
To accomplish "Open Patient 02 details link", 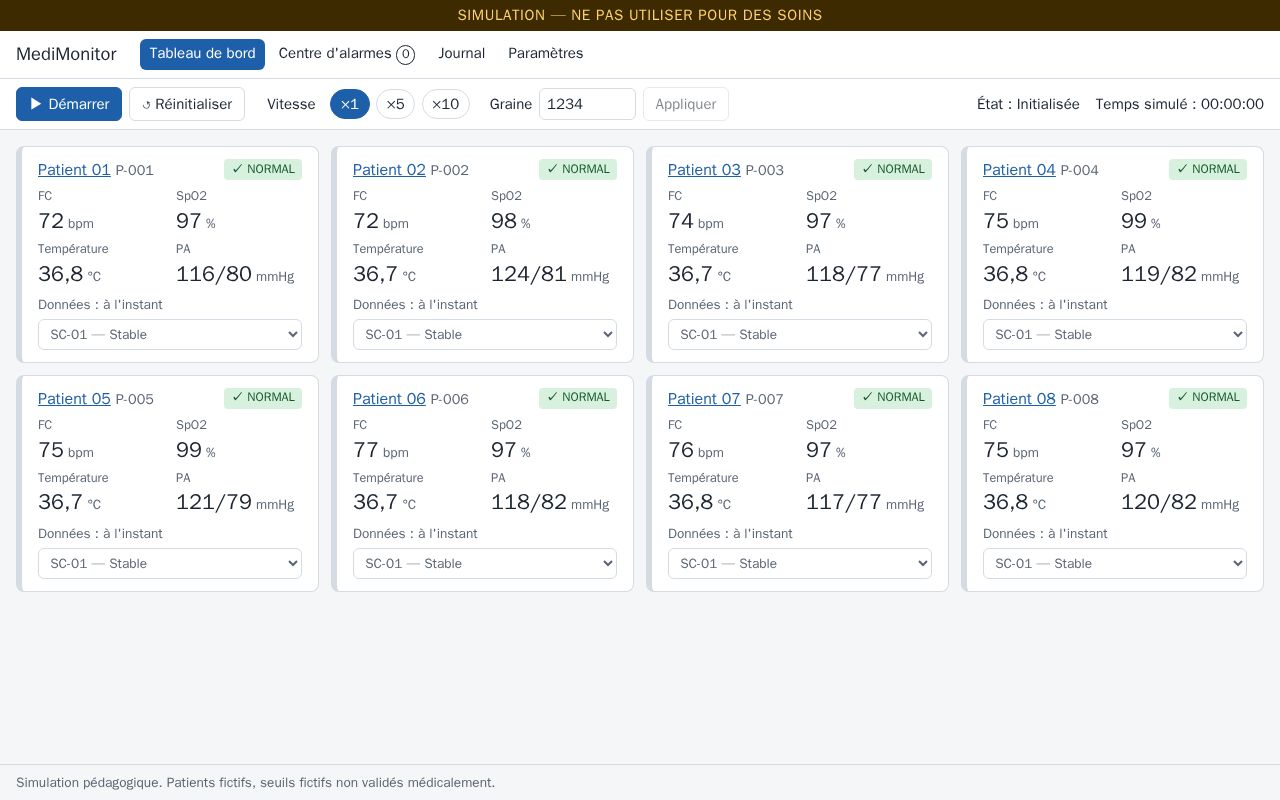I will pos(389,170).
